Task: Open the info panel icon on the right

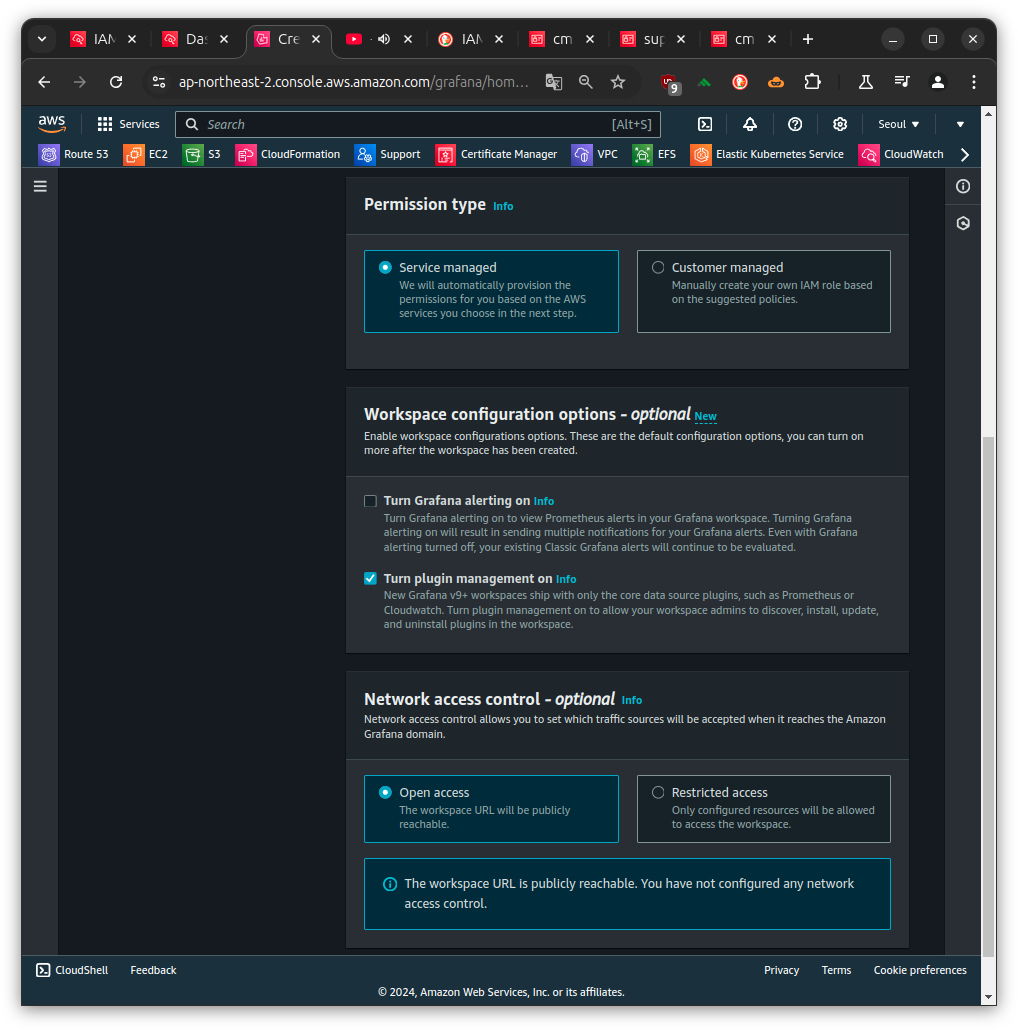Action: 963,187
